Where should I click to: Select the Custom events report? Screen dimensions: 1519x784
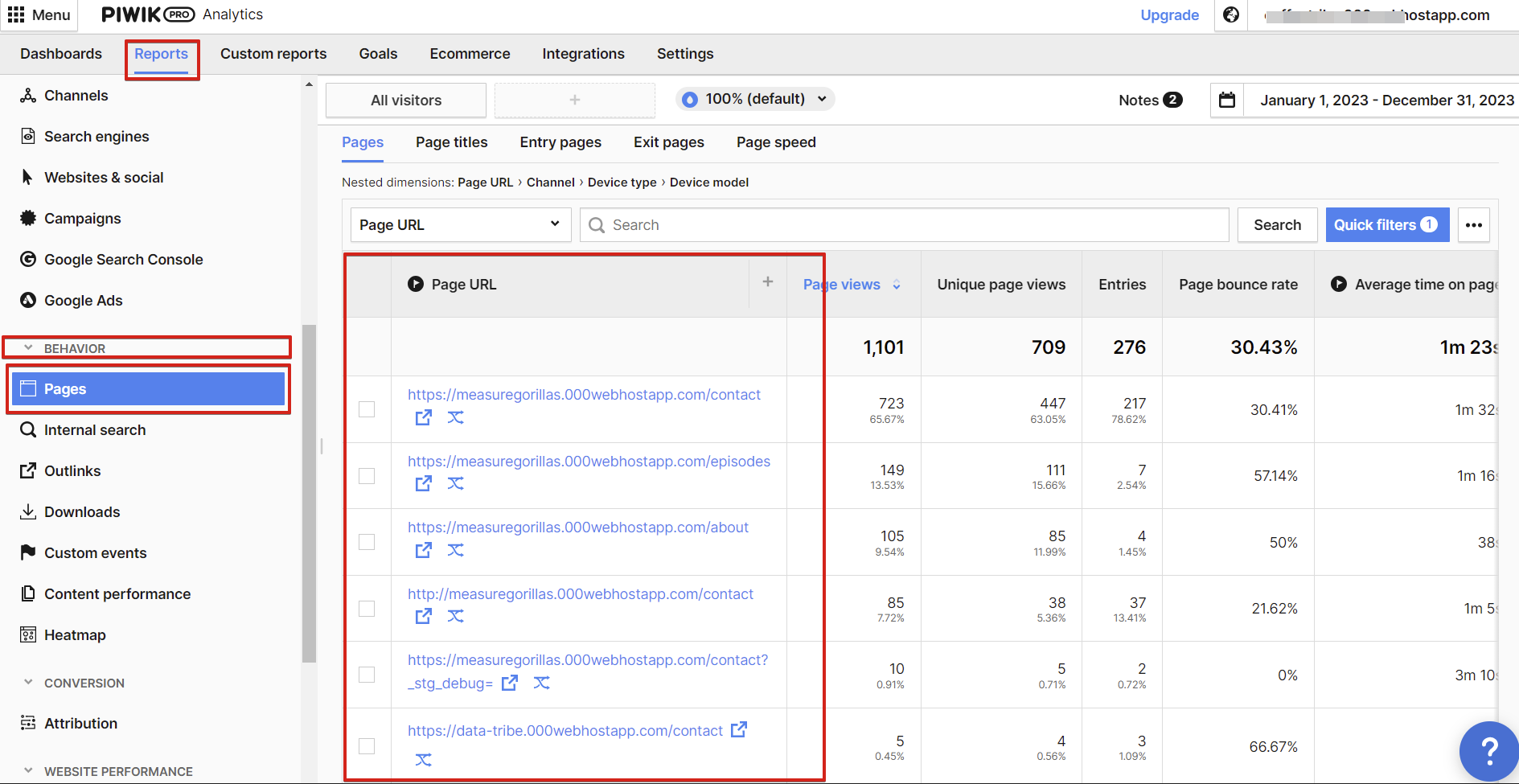(95, 552)
